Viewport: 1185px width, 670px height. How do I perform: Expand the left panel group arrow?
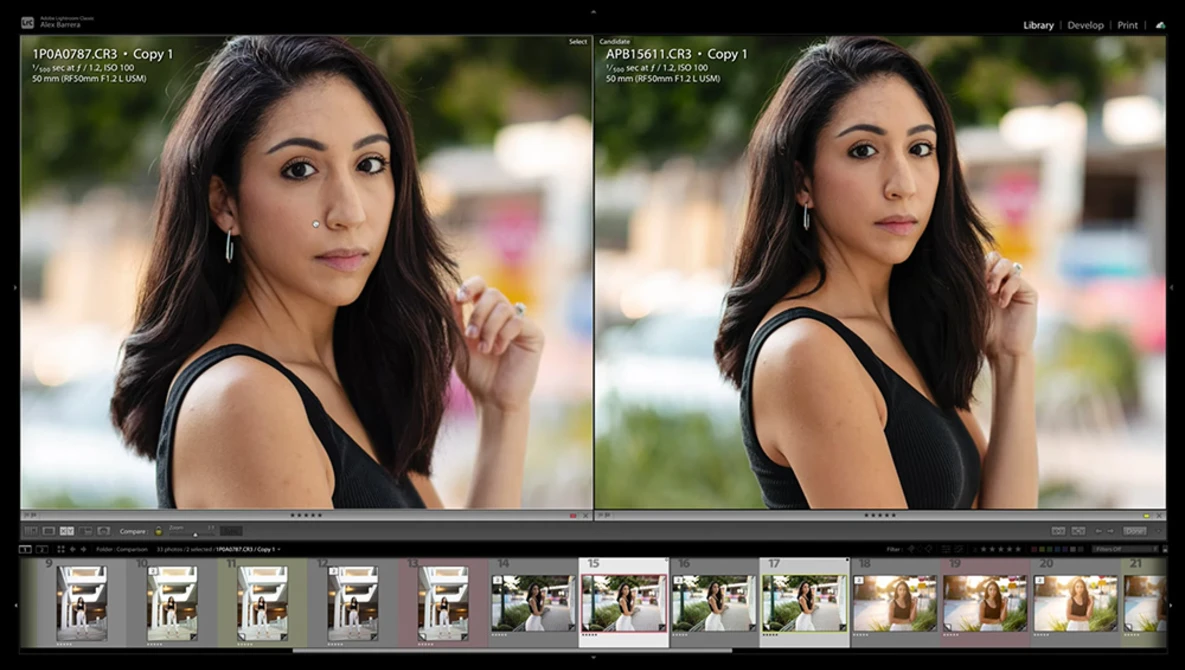pyautogui.click(x=14, y=287)
